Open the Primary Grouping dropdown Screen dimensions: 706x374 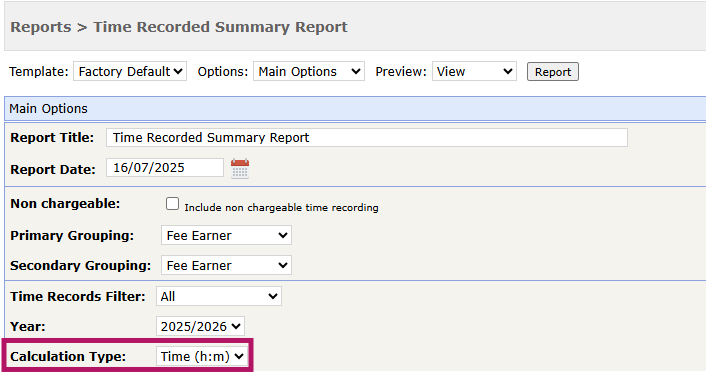click(x=226, y=235)
